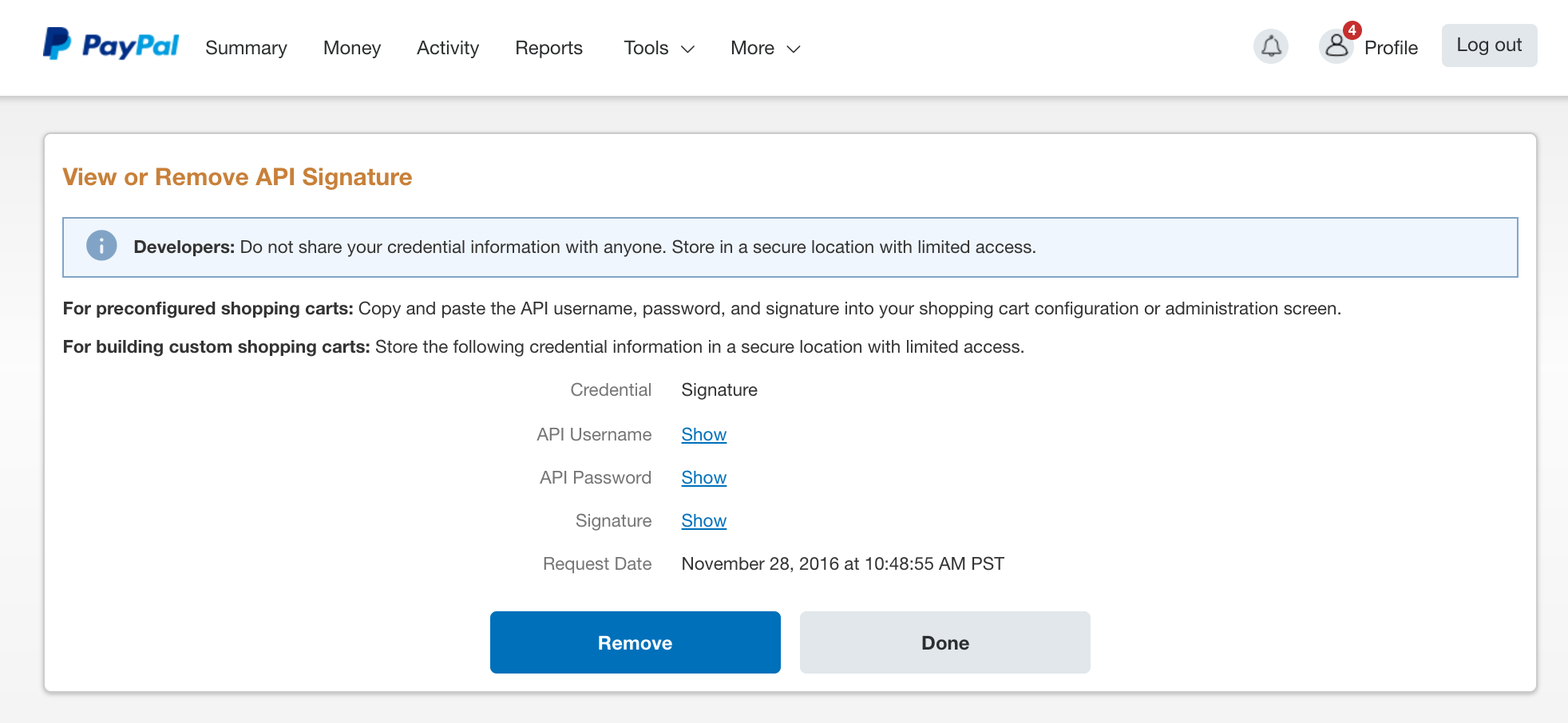Click the info icon in Developers notice
This screenshot has width=1568, height=723.
click(x=101, y=246)
